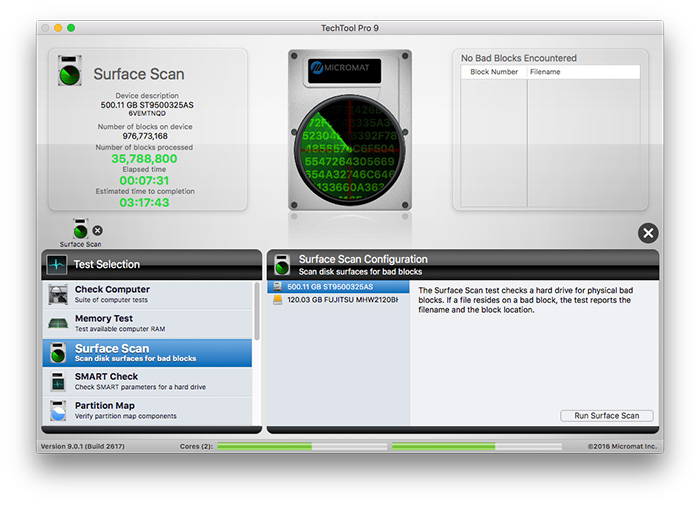
Task: Click Run Surface Scan button
Action: coord(607,416)
